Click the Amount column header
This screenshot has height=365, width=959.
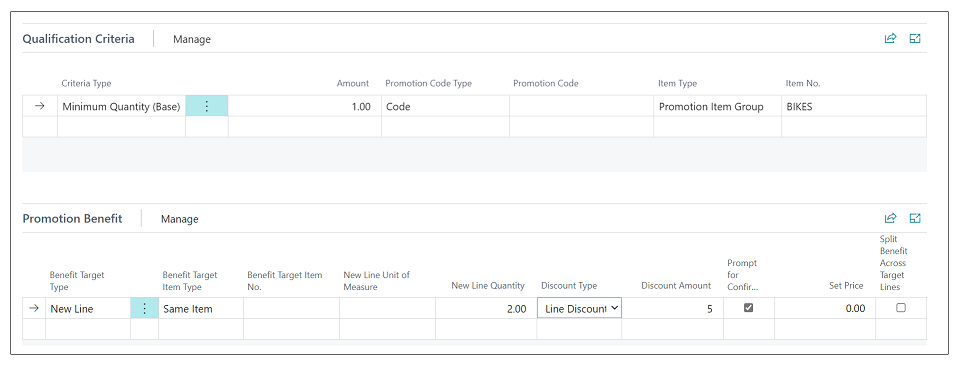coord(353,84)
